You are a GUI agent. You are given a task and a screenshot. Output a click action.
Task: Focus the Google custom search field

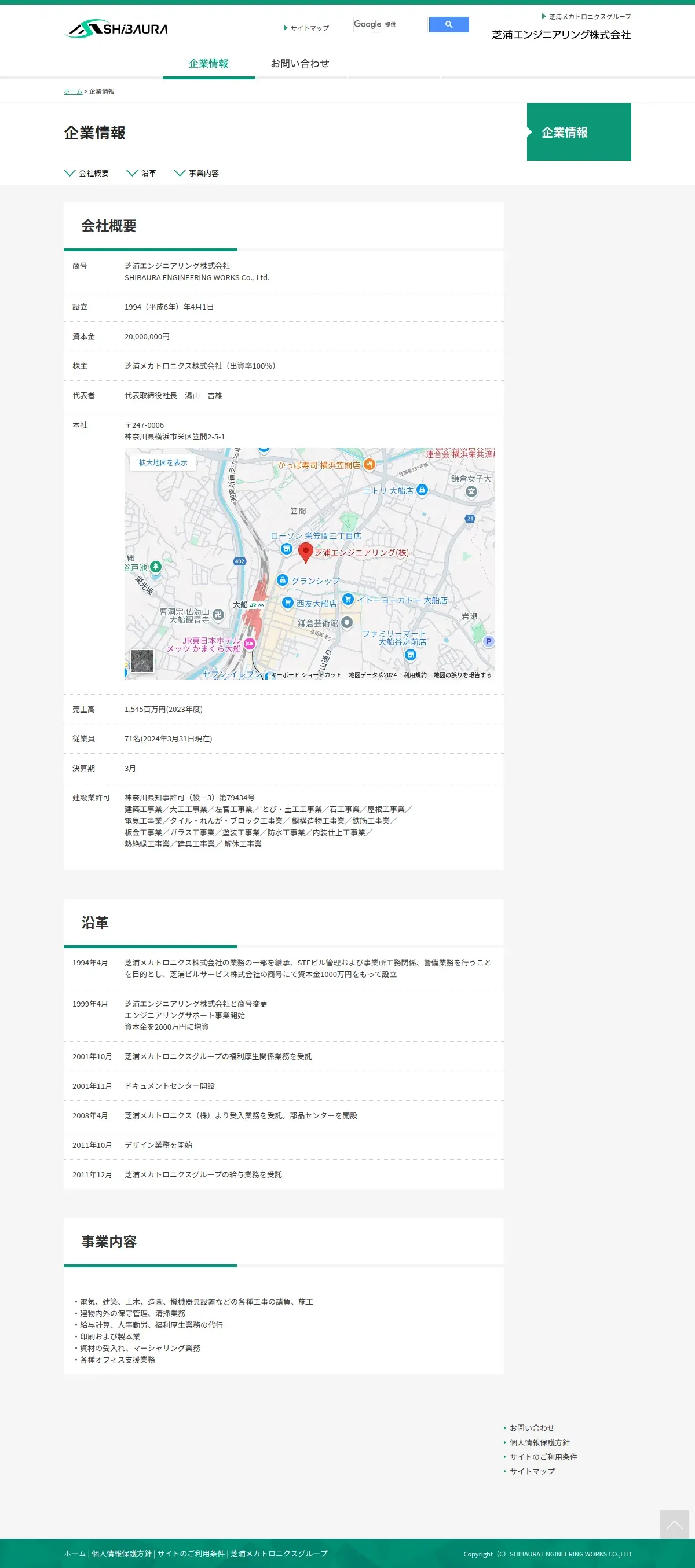pyautogui.click(x=390, y=24)
